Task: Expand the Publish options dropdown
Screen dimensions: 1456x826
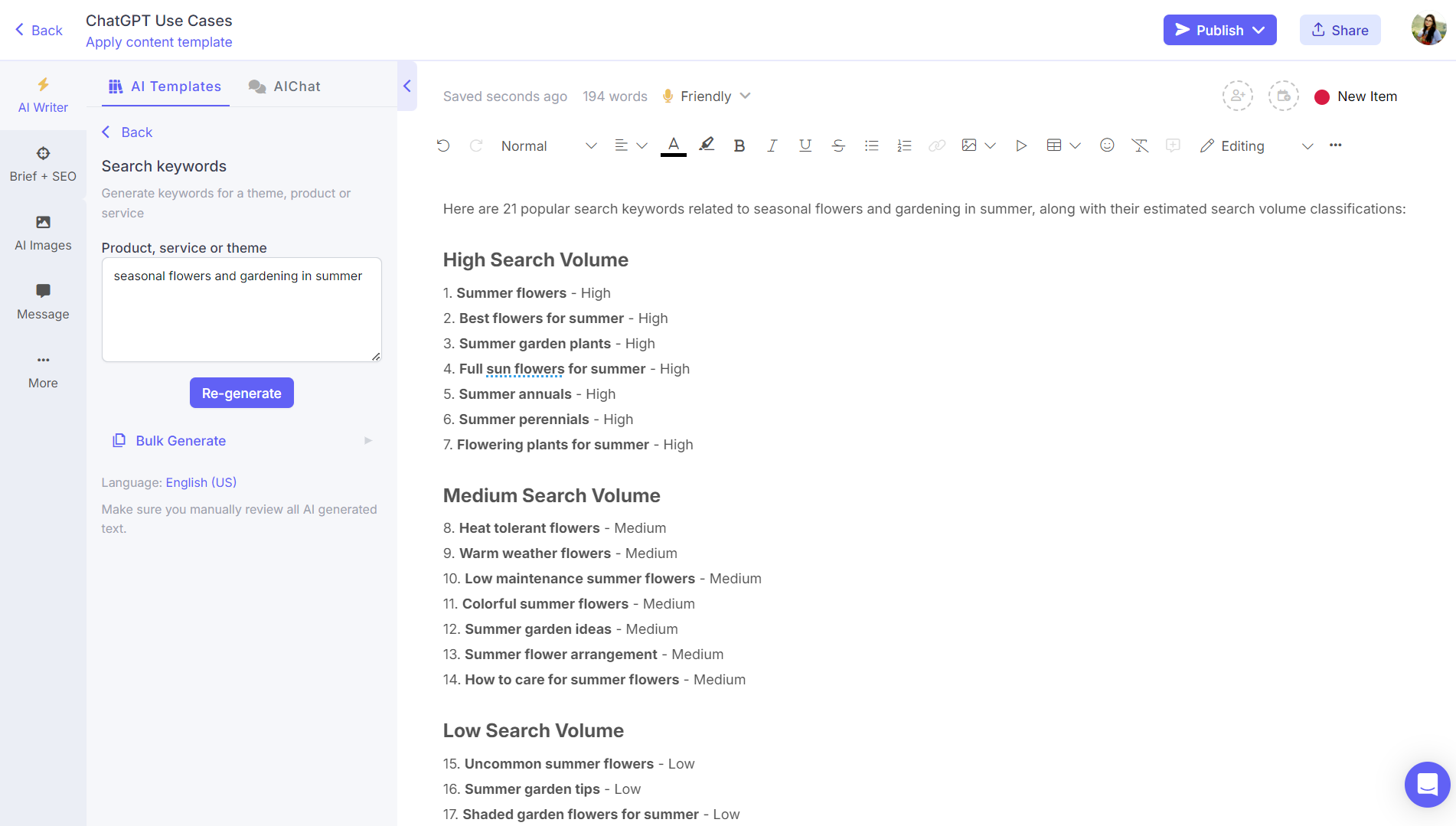Action: point(1259,30)
